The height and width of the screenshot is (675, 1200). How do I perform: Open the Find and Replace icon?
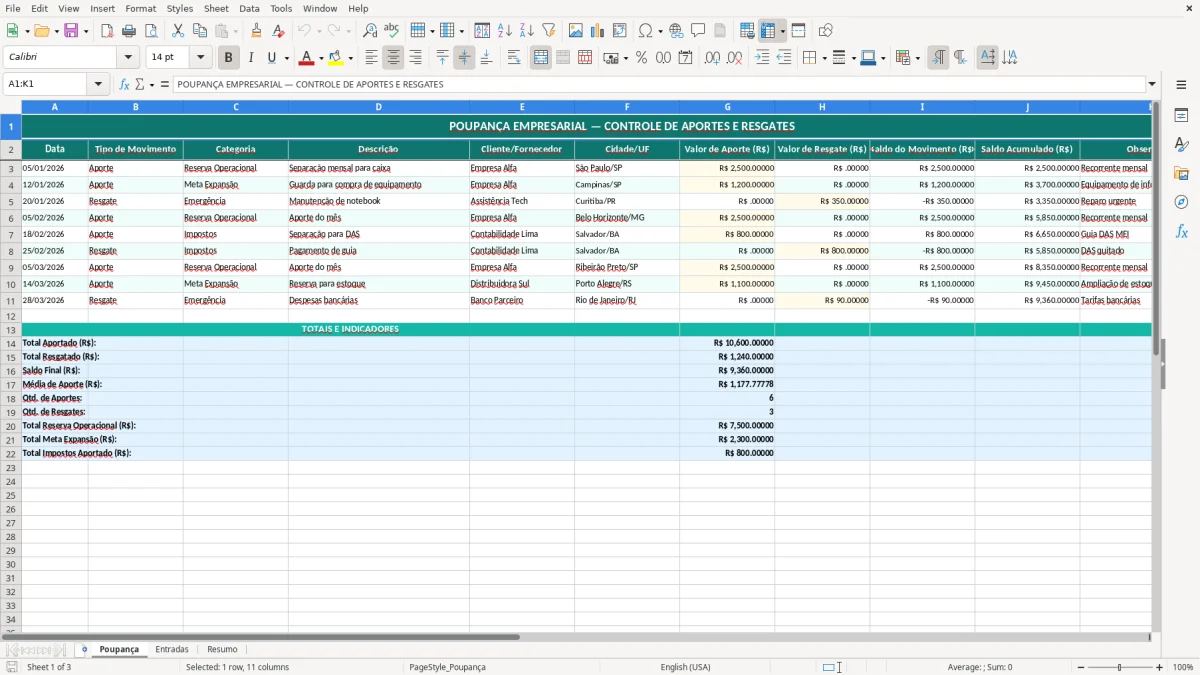point(370,31)
